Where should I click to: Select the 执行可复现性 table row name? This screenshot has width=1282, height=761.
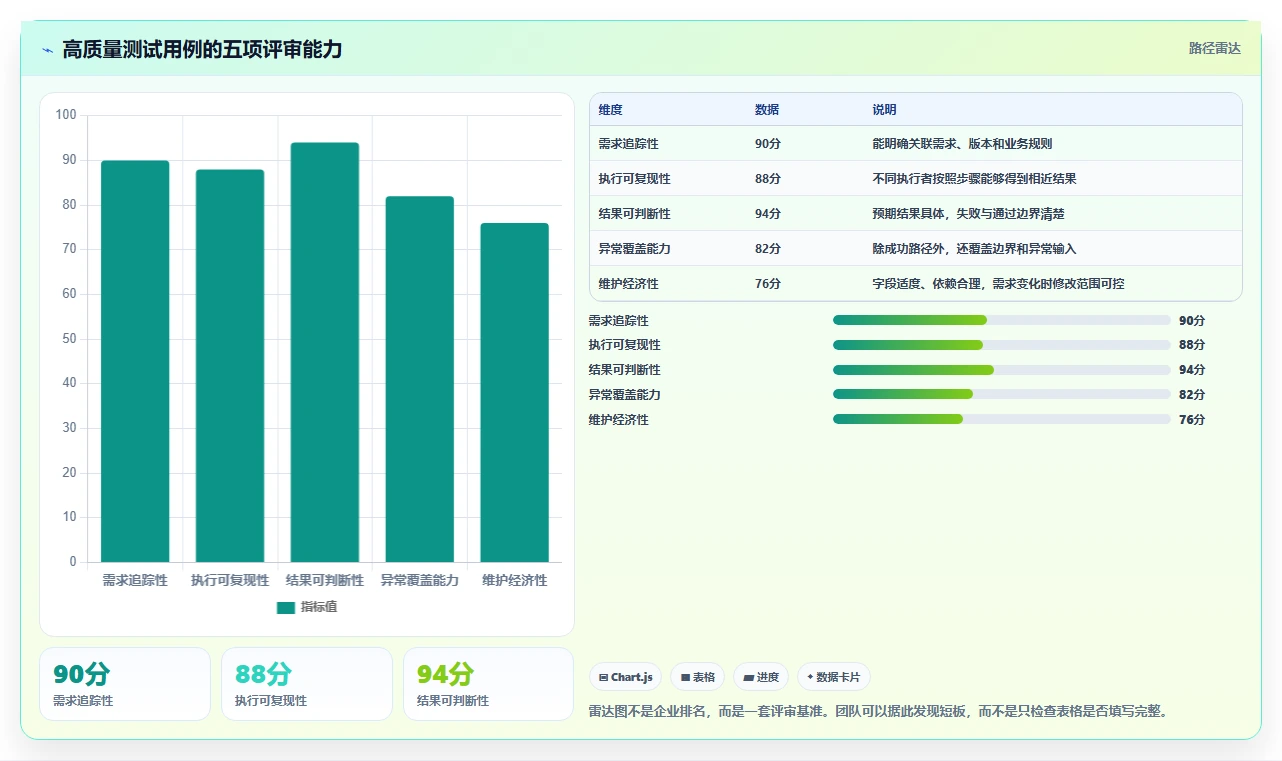[634, 179]
